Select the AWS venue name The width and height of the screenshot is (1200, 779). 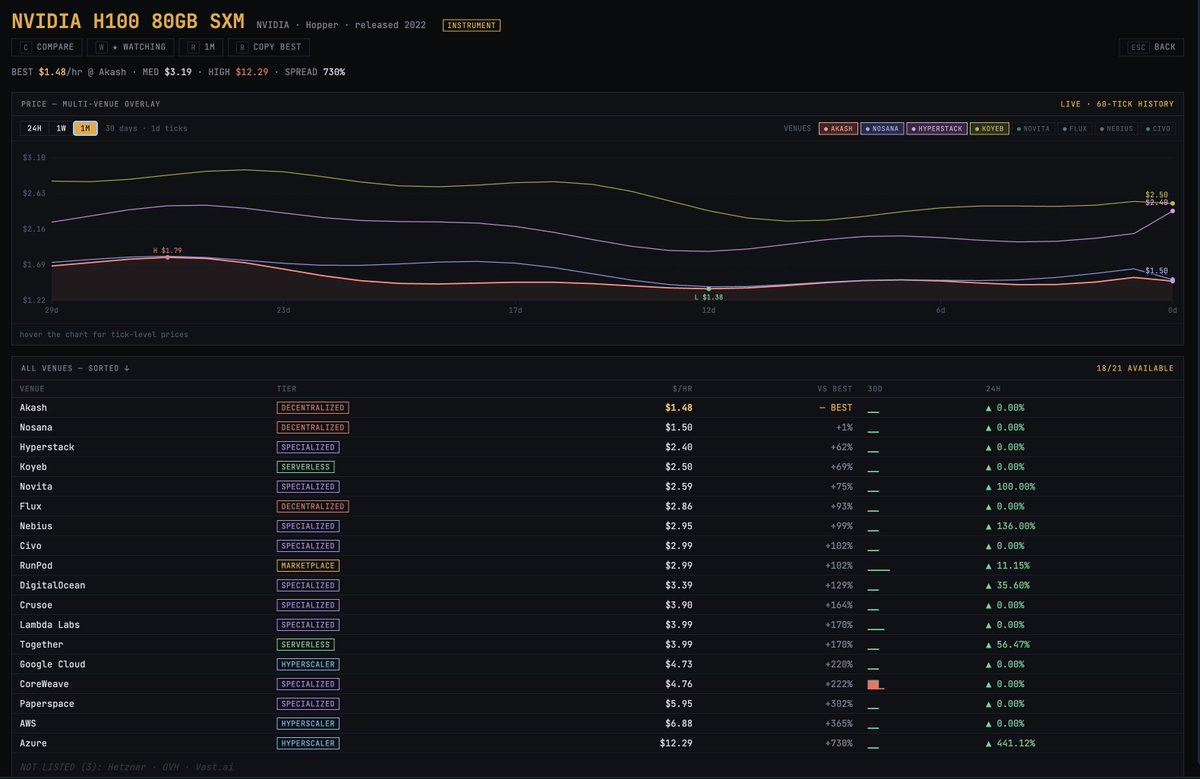pos(28,724)
